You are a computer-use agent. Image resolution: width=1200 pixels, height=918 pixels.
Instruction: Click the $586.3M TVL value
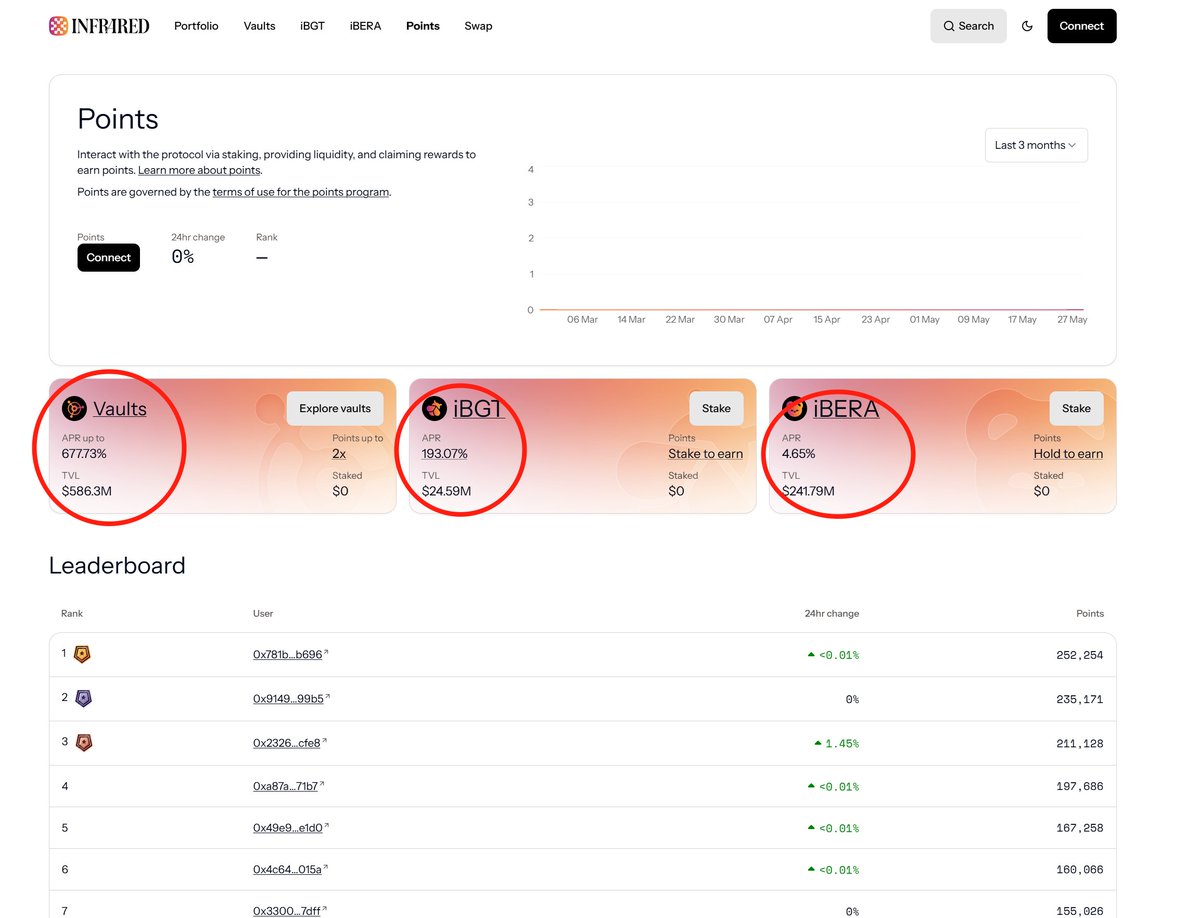[x=86, y=491]
